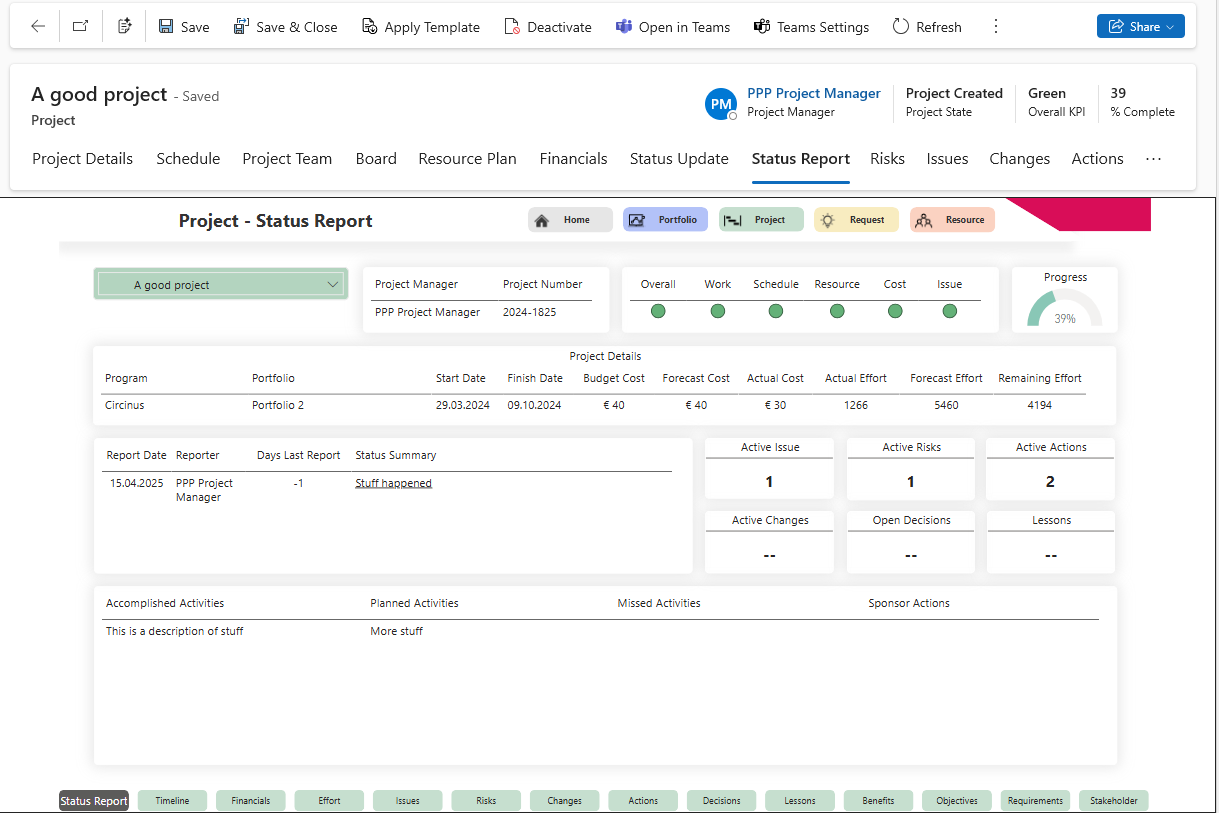The height and width of the screenshot is (813, 1219).
Task: Switch to the Financials tab
Action: (573, 159)
